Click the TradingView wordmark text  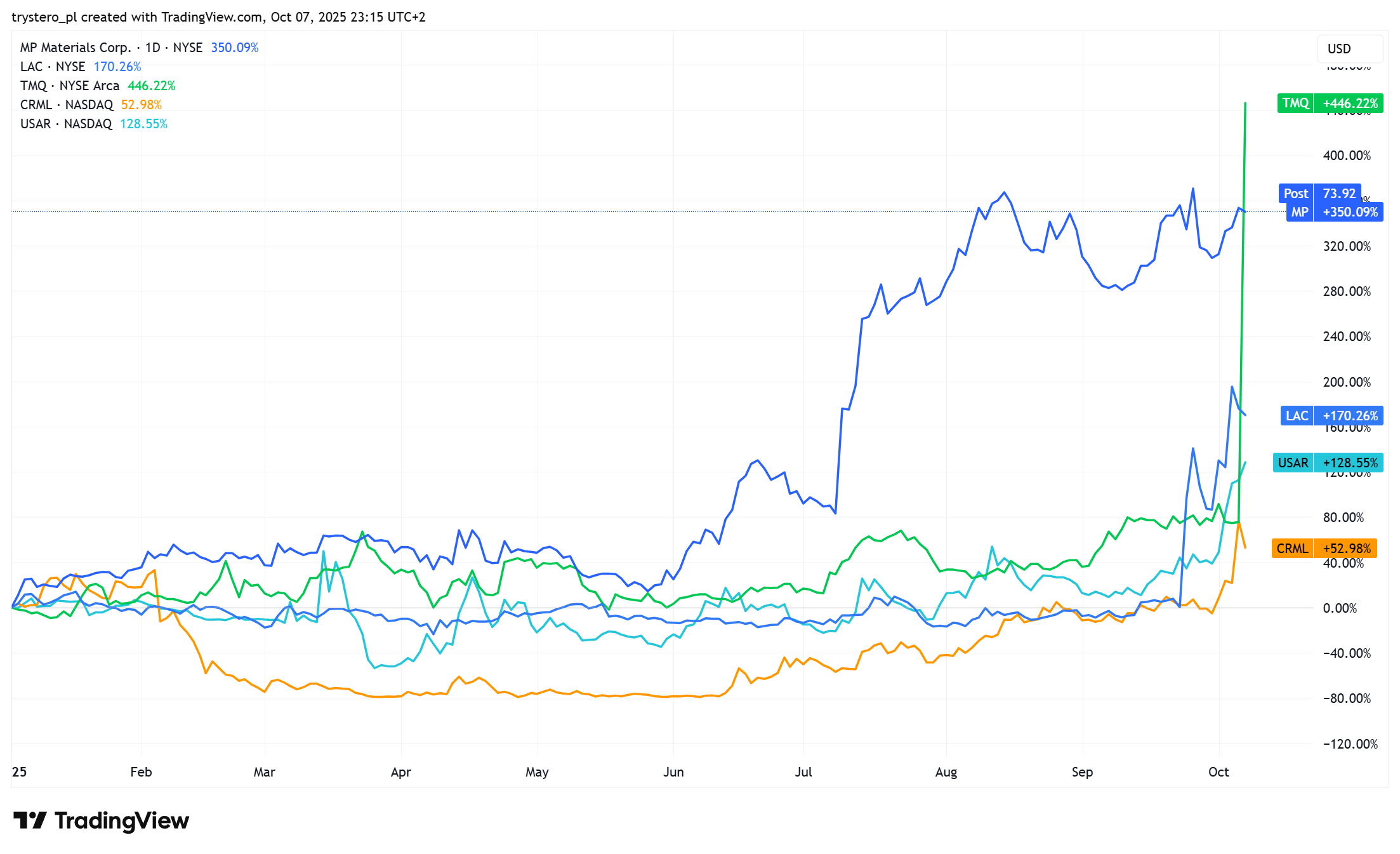(122, 820)
